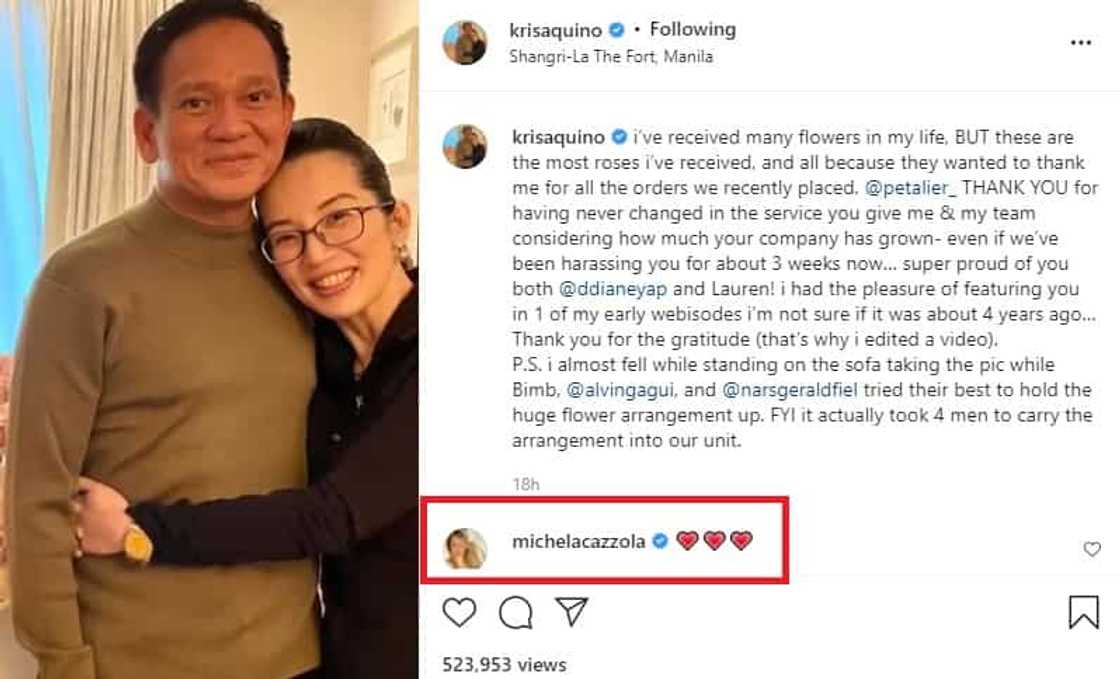Screen dimensions: 1120x679
Task: Click the michelacazzola commenter username
Action: 577,541
